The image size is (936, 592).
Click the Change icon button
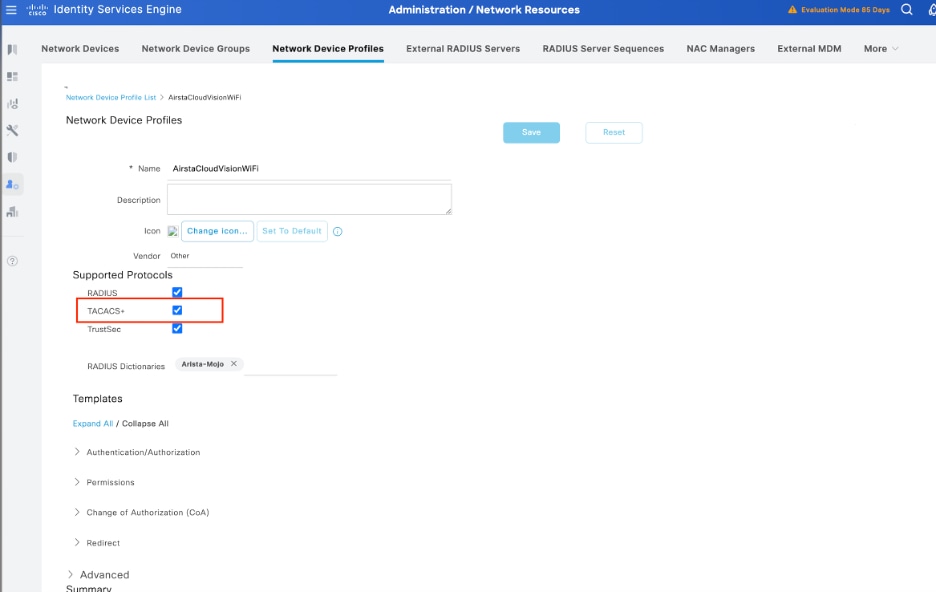click(217, 231)
